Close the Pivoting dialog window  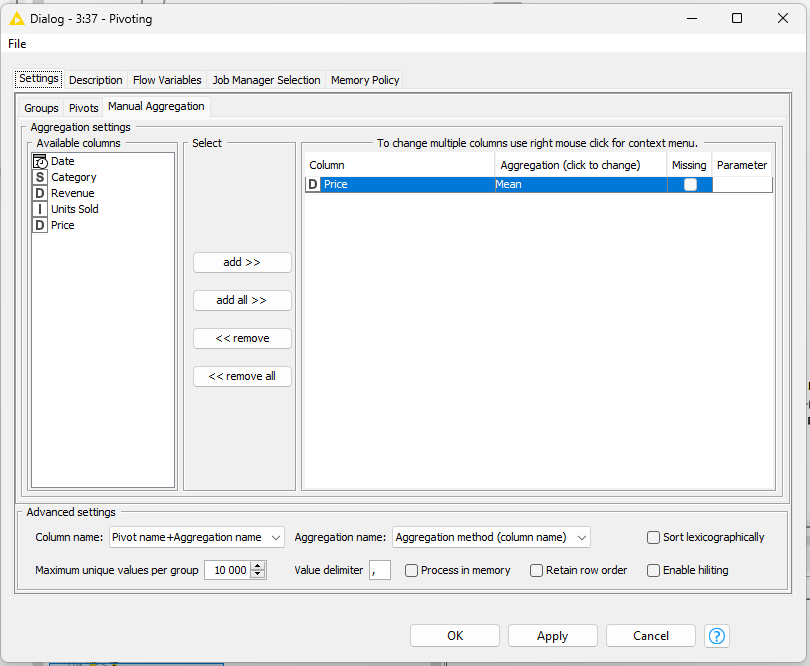tap(783, 19)
